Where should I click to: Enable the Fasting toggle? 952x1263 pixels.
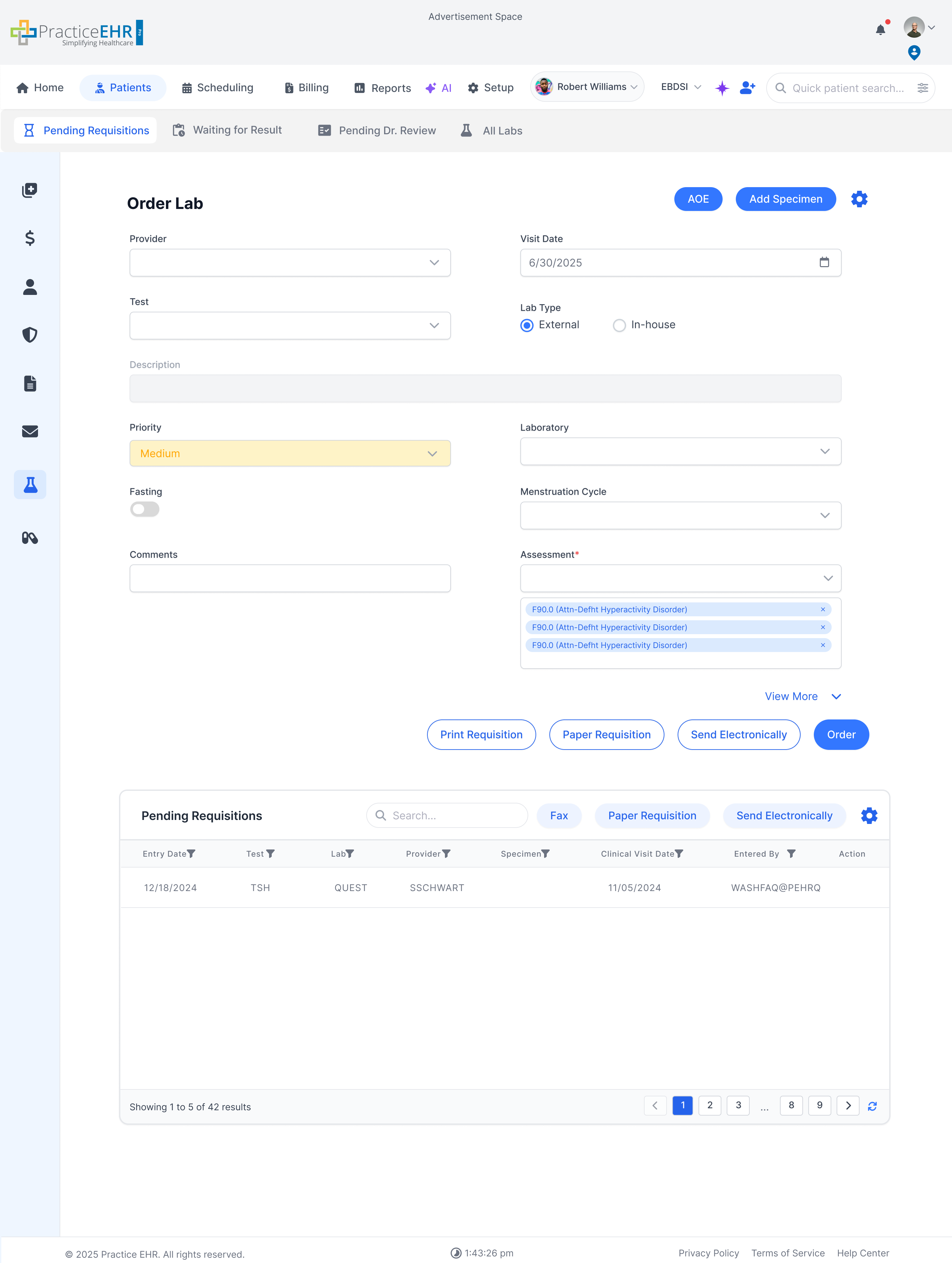click(144, 509)
